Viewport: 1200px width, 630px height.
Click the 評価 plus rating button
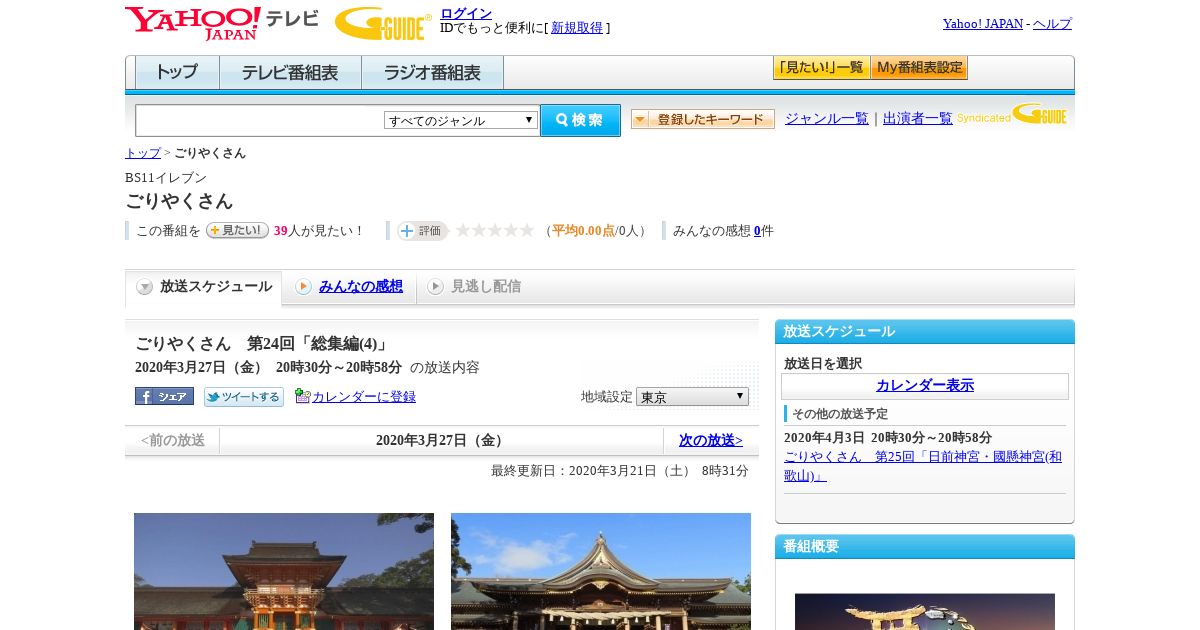[x=422, y=231]
